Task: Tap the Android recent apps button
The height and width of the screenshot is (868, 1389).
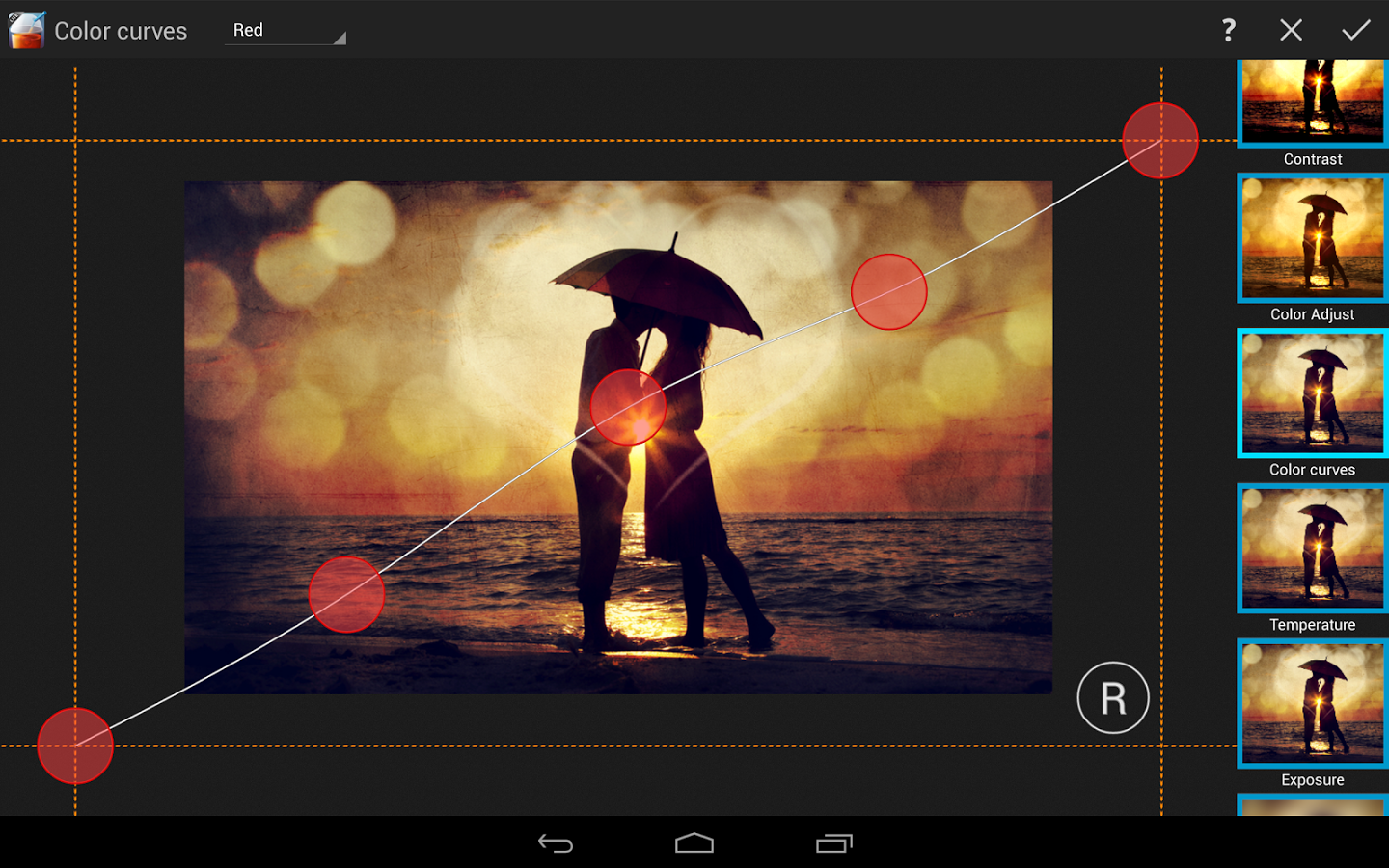Action: tap(834, 844)
